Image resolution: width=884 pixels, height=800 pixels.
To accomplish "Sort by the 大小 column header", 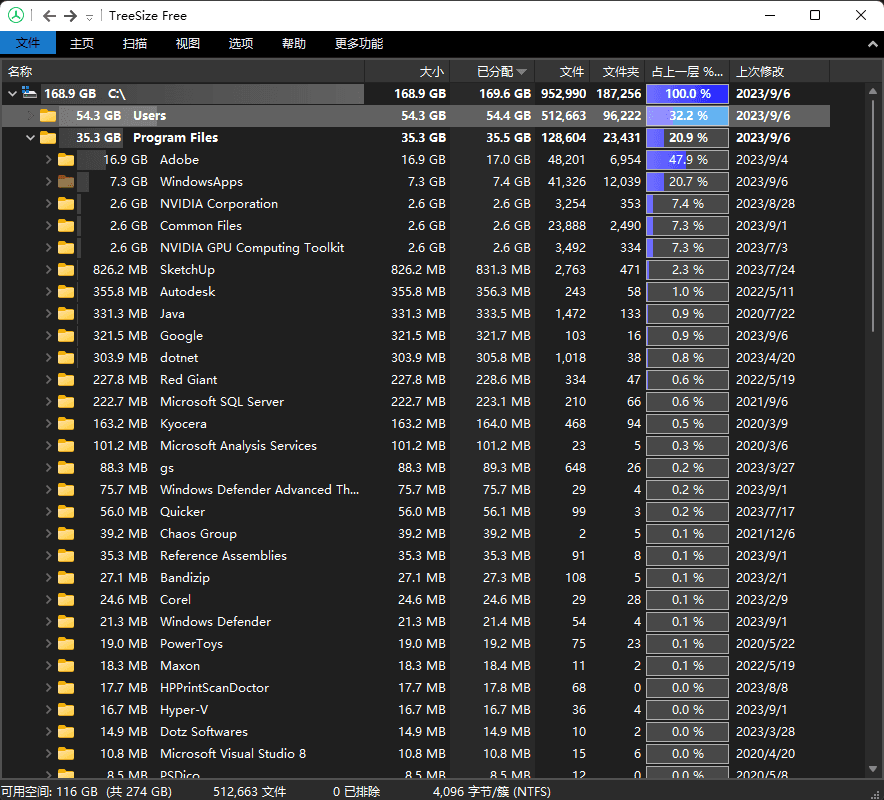I will pyautogui.click(x=407, y=72).
